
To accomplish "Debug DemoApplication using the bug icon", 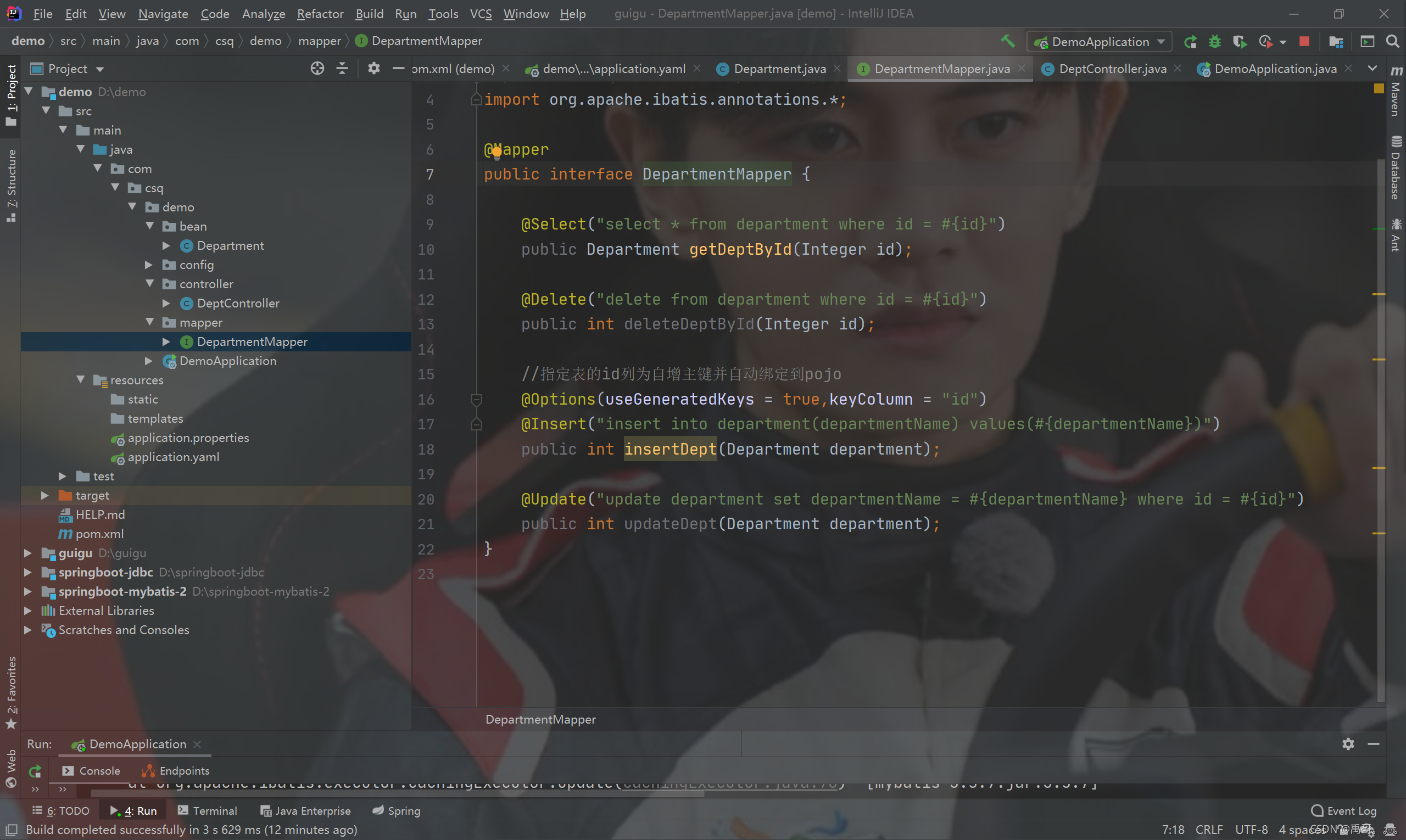I will click(x=1215, y=41).
